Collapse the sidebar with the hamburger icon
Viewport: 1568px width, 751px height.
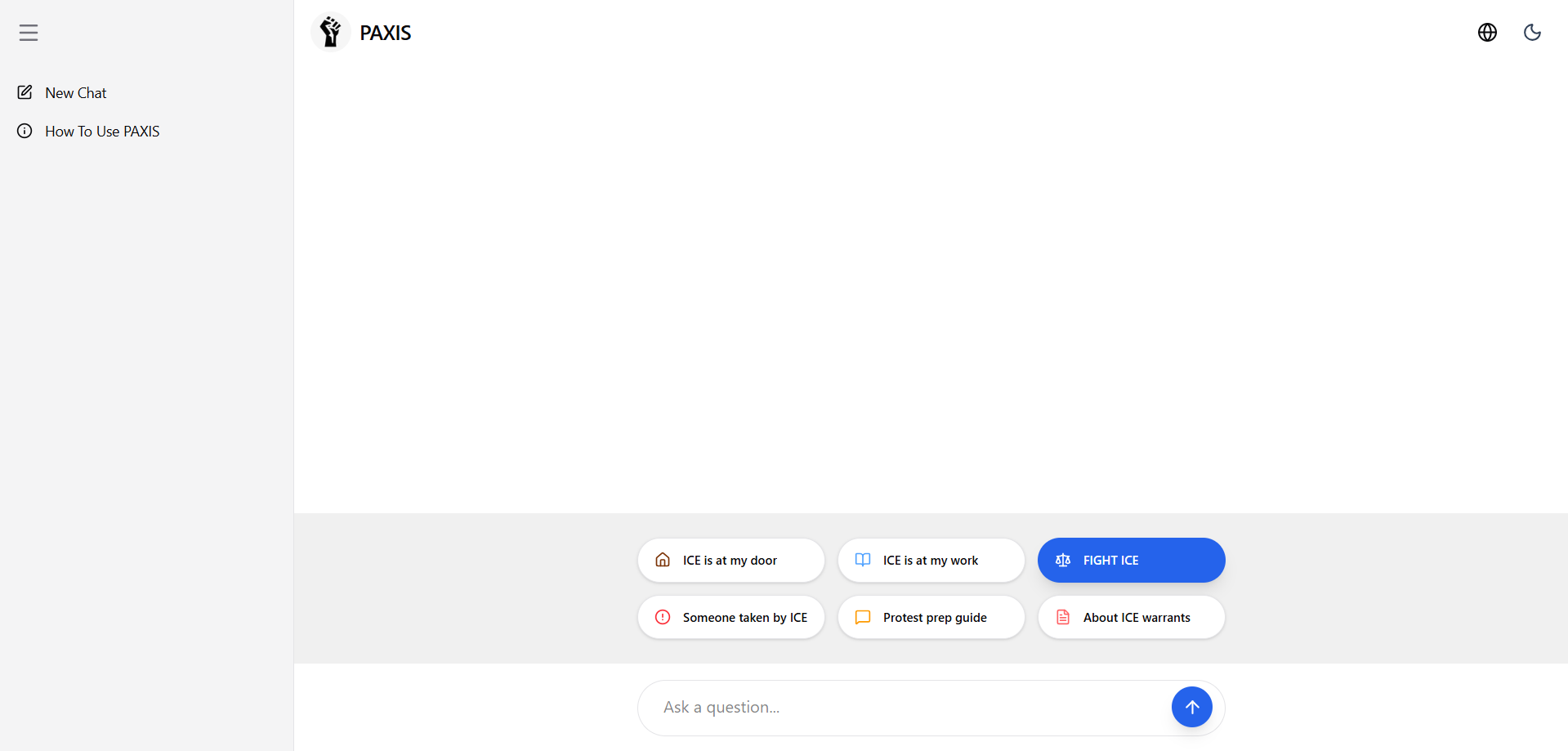click(x=29, y=33)
